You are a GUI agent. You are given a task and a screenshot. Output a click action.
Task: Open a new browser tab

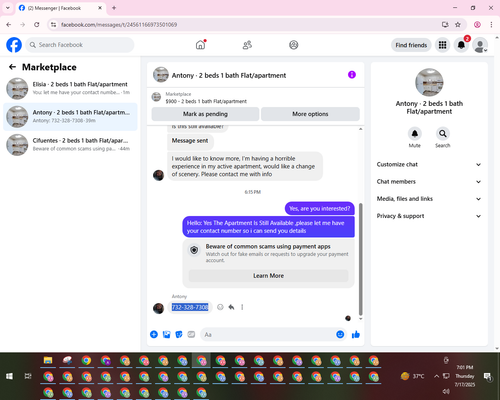point(114,8)
